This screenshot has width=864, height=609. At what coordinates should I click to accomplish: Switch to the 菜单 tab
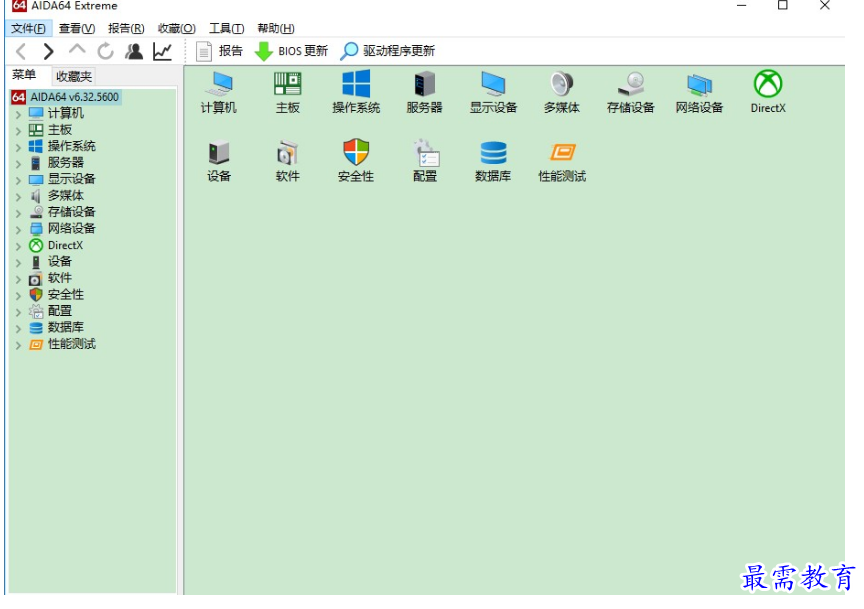click(24, 75)
